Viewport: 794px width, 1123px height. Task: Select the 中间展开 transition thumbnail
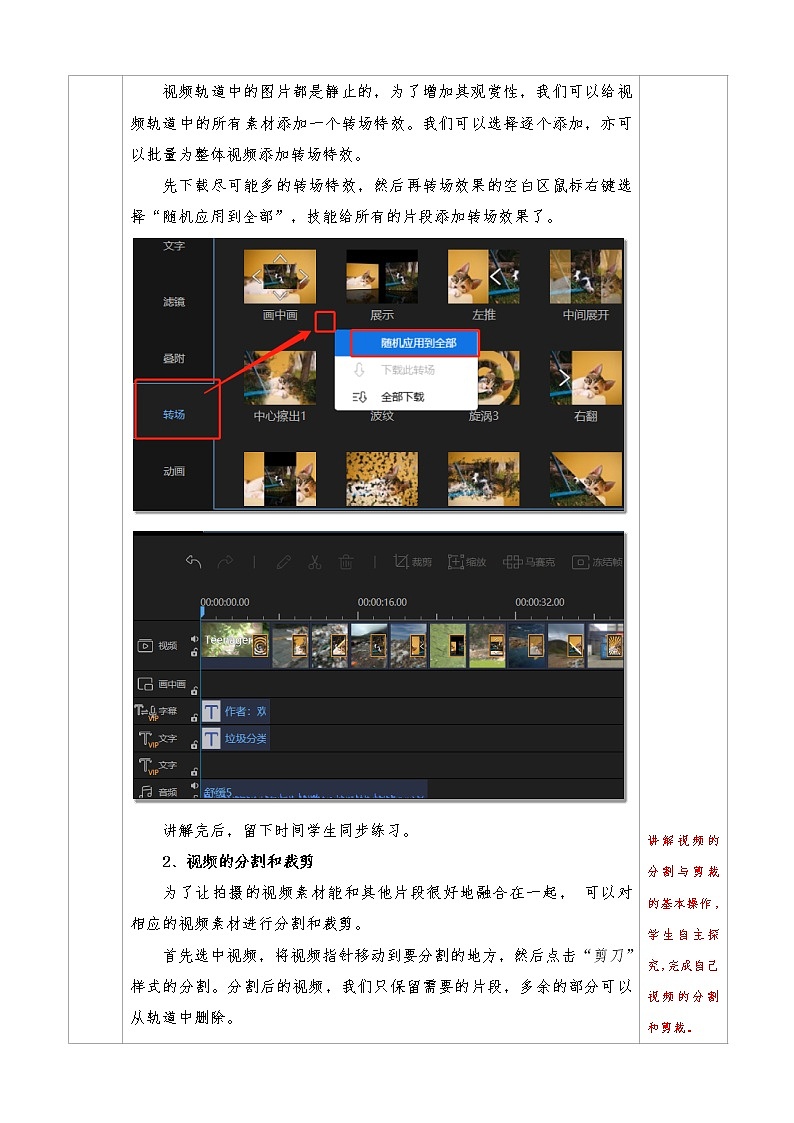coord(586,276)
